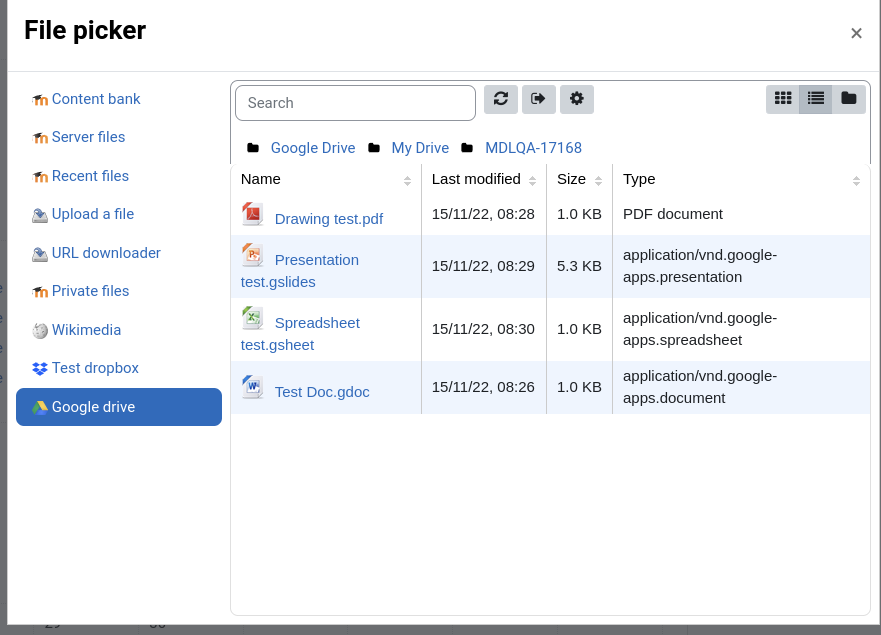Image resolution: width=881 pixels, height=635 pixels.
Task: Click the Google Drive triangle icon
Action: (x=40, y=408)
